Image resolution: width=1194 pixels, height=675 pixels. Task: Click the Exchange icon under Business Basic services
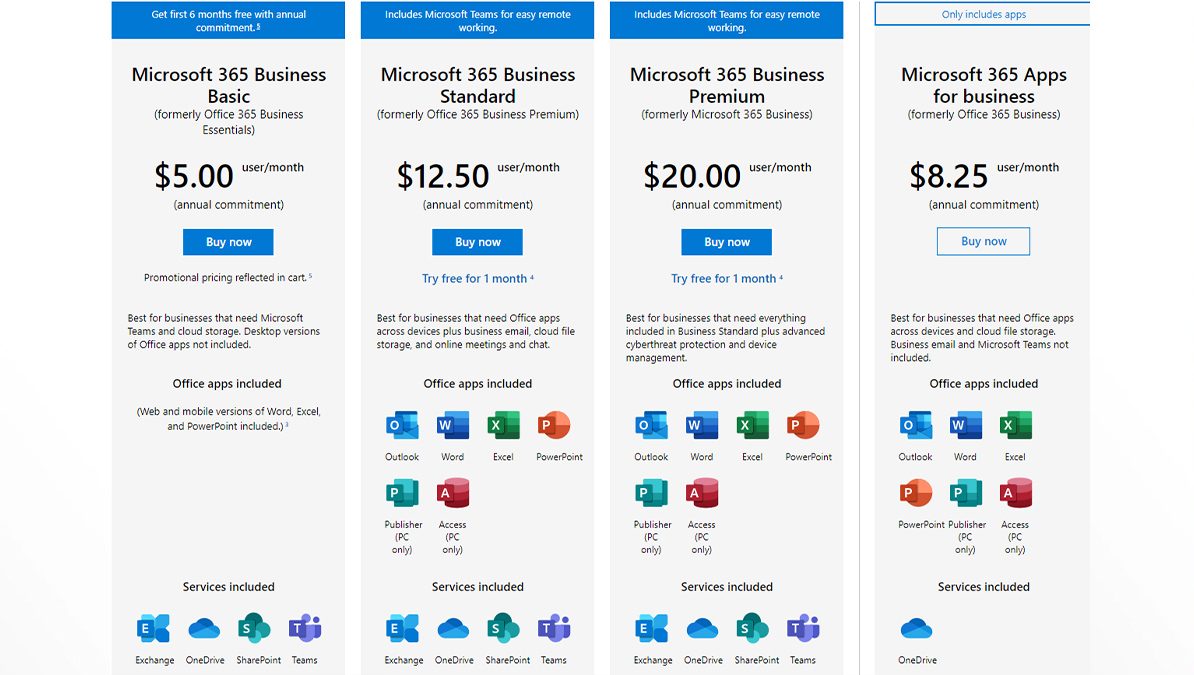[155, 628]
